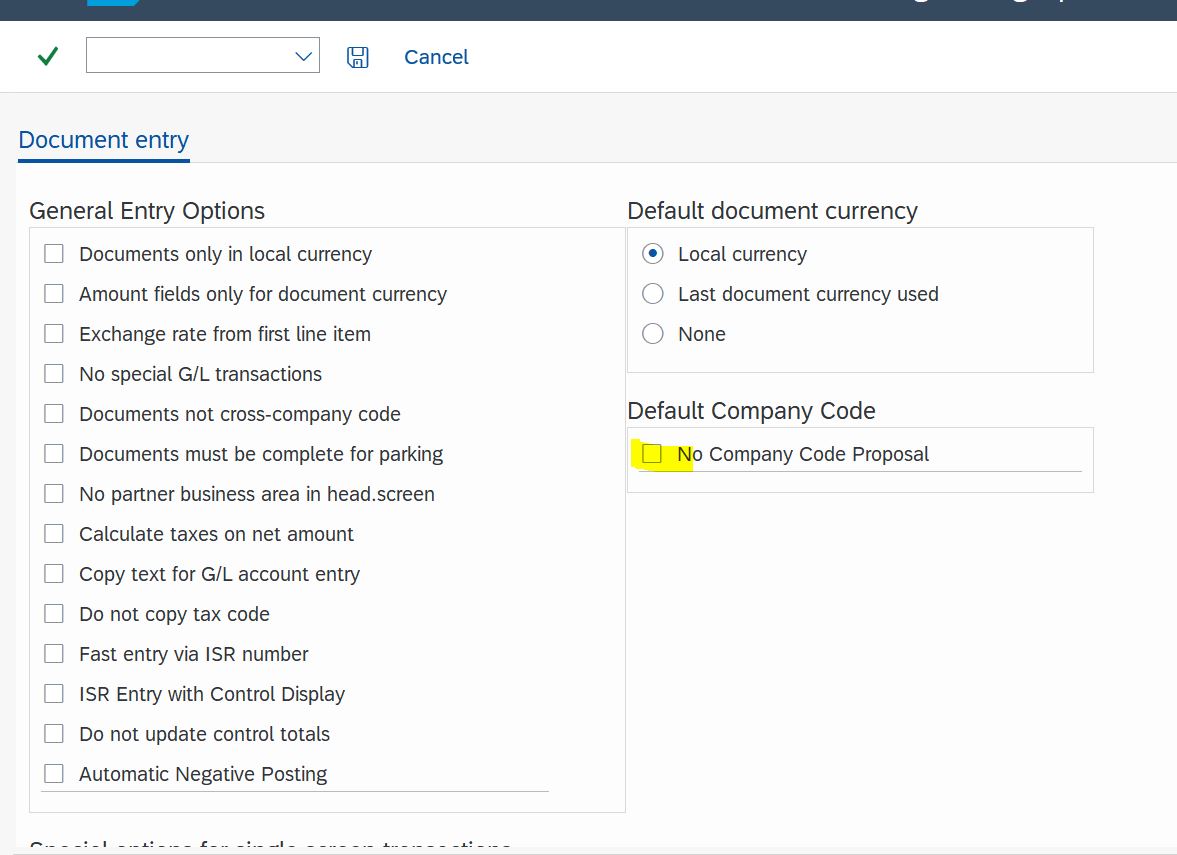Check Amount fields only for document currency
Viewport: 1177px width, 855px height.
54,293
